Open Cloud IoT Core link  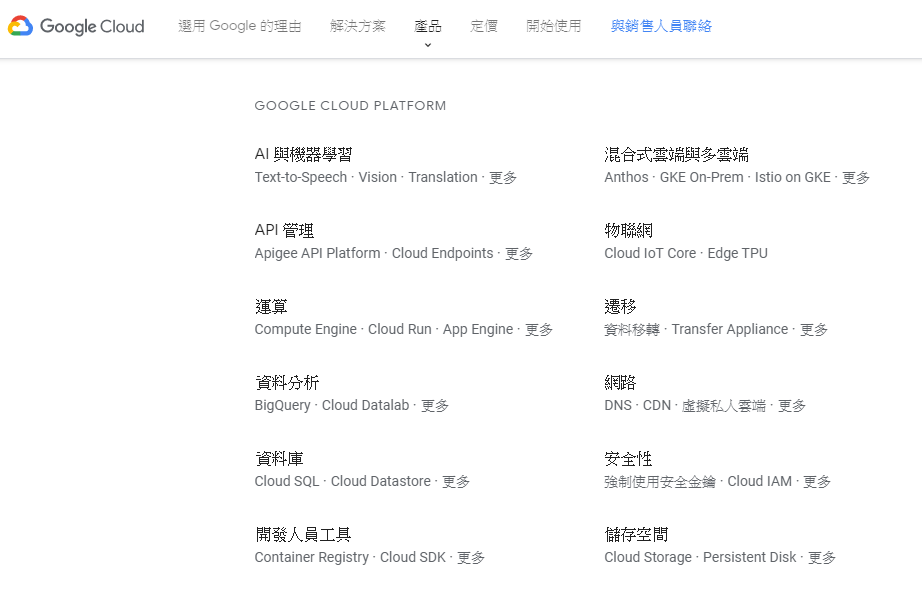click(x=650, y=253)
